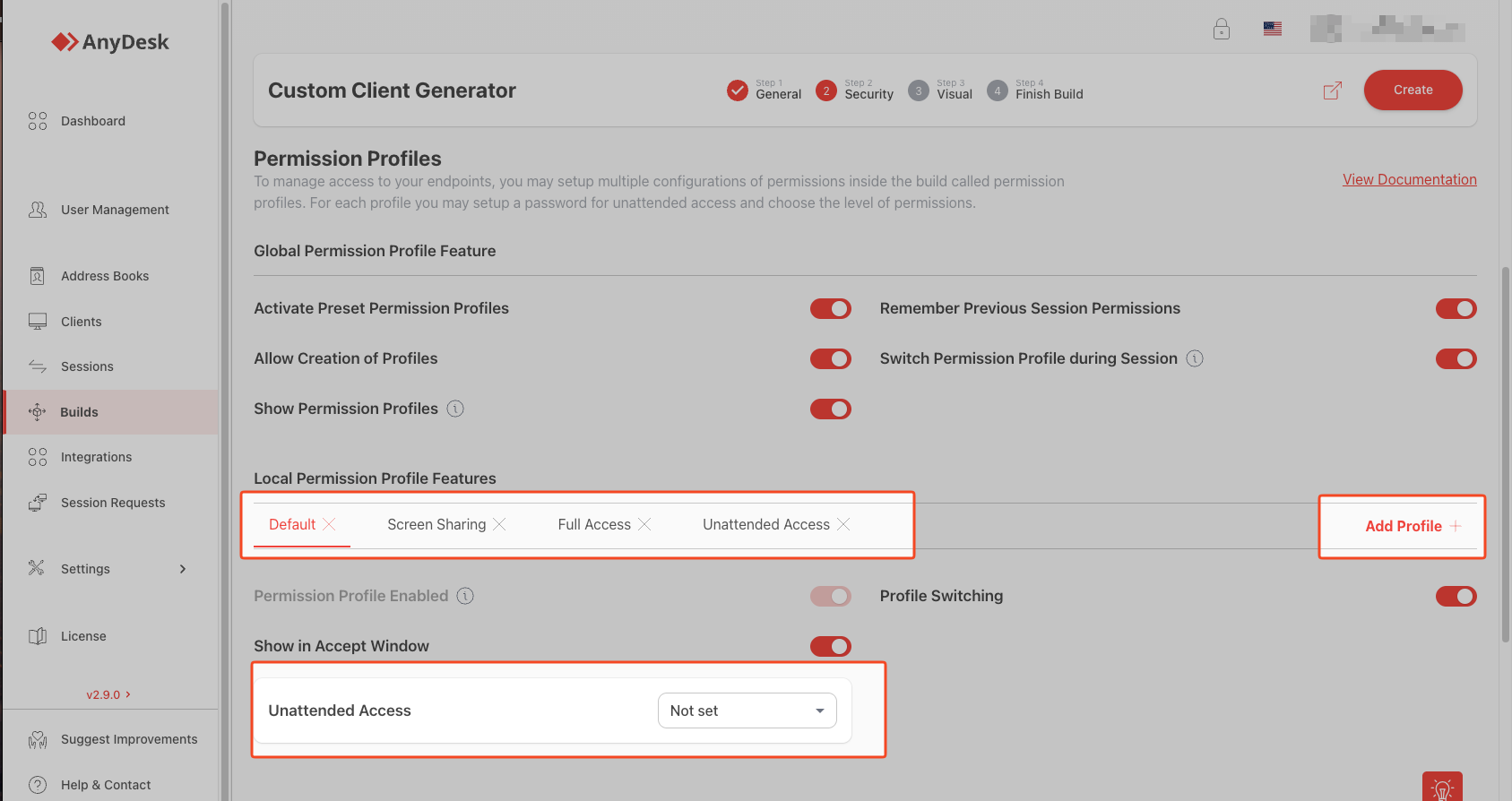Toggle Allow Creation of Profiles
The height and width of the screenshot is (801, 1512).
coord(831,359)
